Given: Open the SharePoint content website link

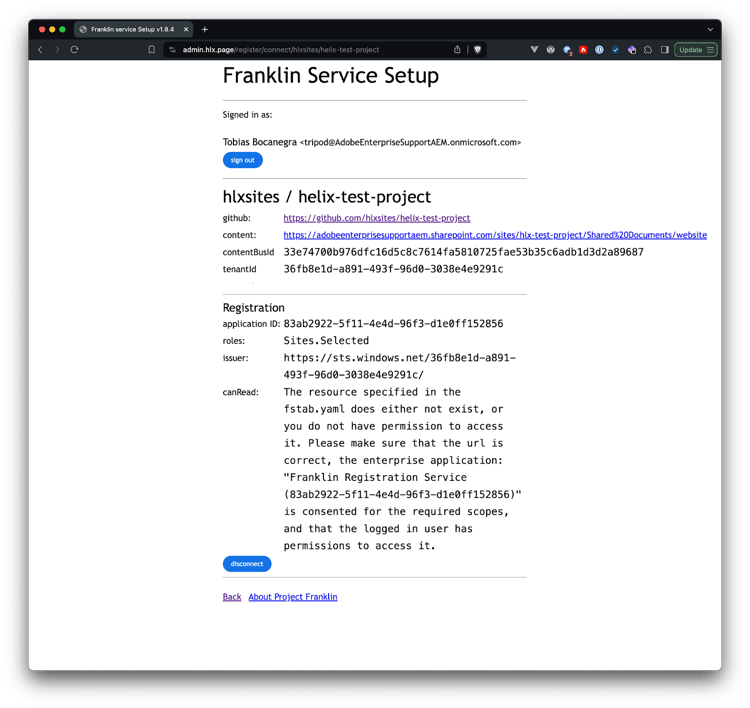Looking at the screenshot, I should 495,235.
